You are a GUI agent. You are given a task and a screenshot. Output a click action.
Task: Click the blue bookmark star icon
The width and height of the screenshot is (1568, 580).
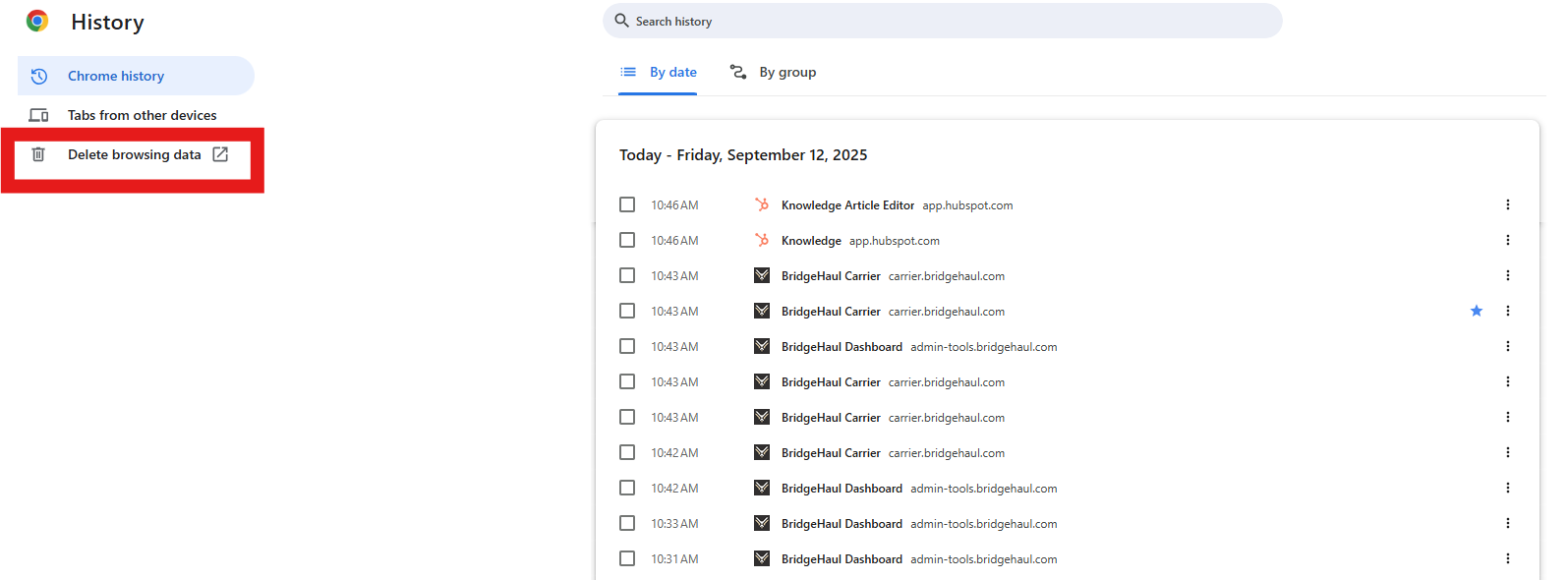coord(1476,311)
